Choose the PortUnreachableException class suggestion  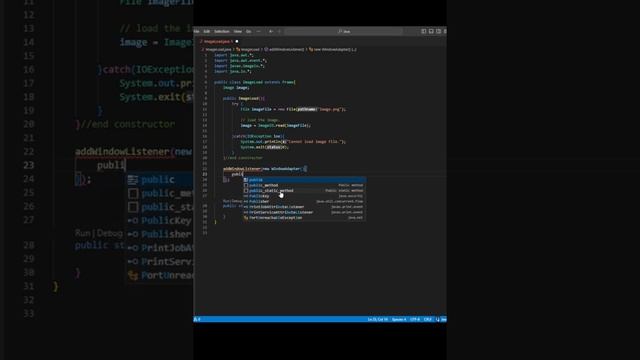click(x=304, y=218)
